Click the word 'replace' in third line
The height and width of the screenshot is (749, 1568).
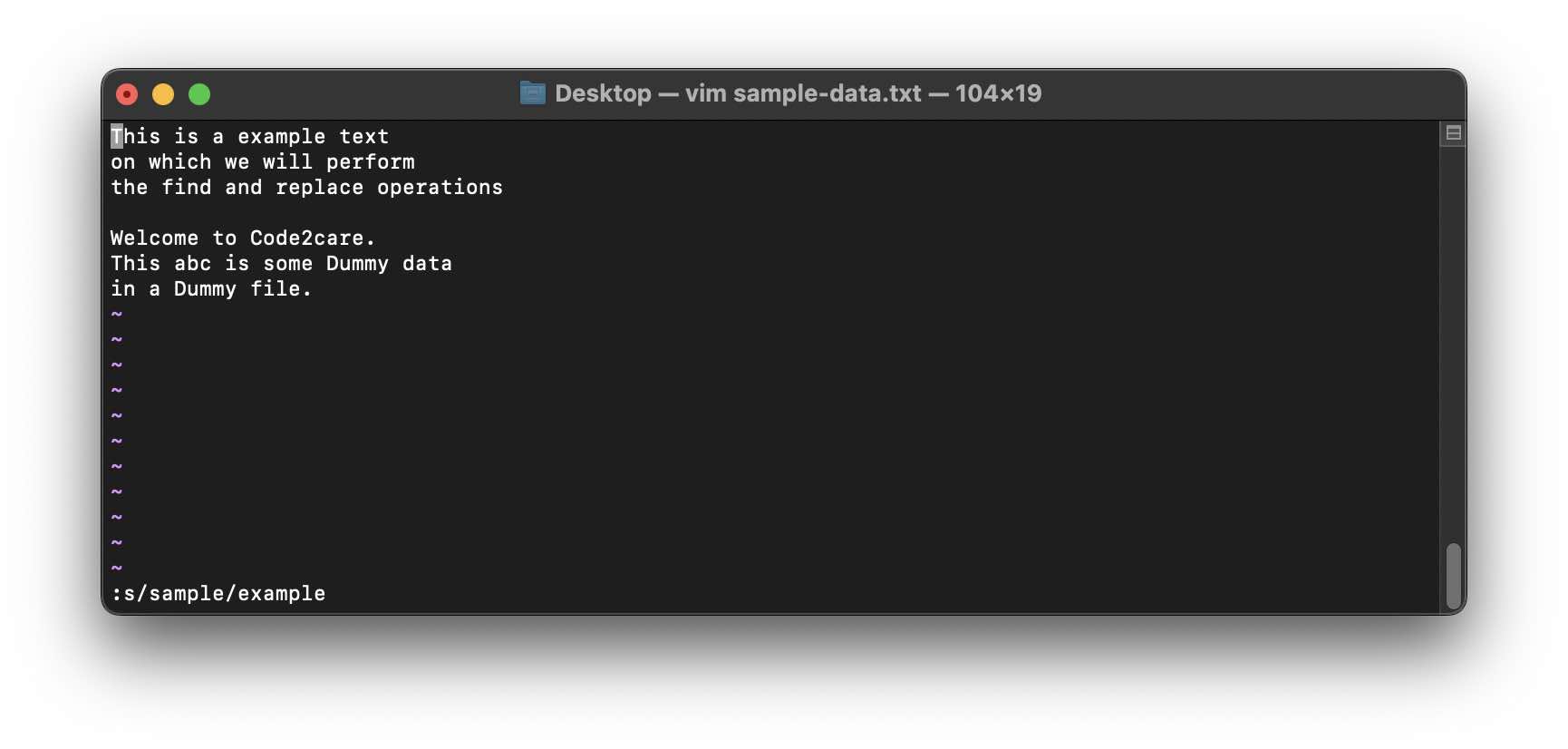(319, 188)
